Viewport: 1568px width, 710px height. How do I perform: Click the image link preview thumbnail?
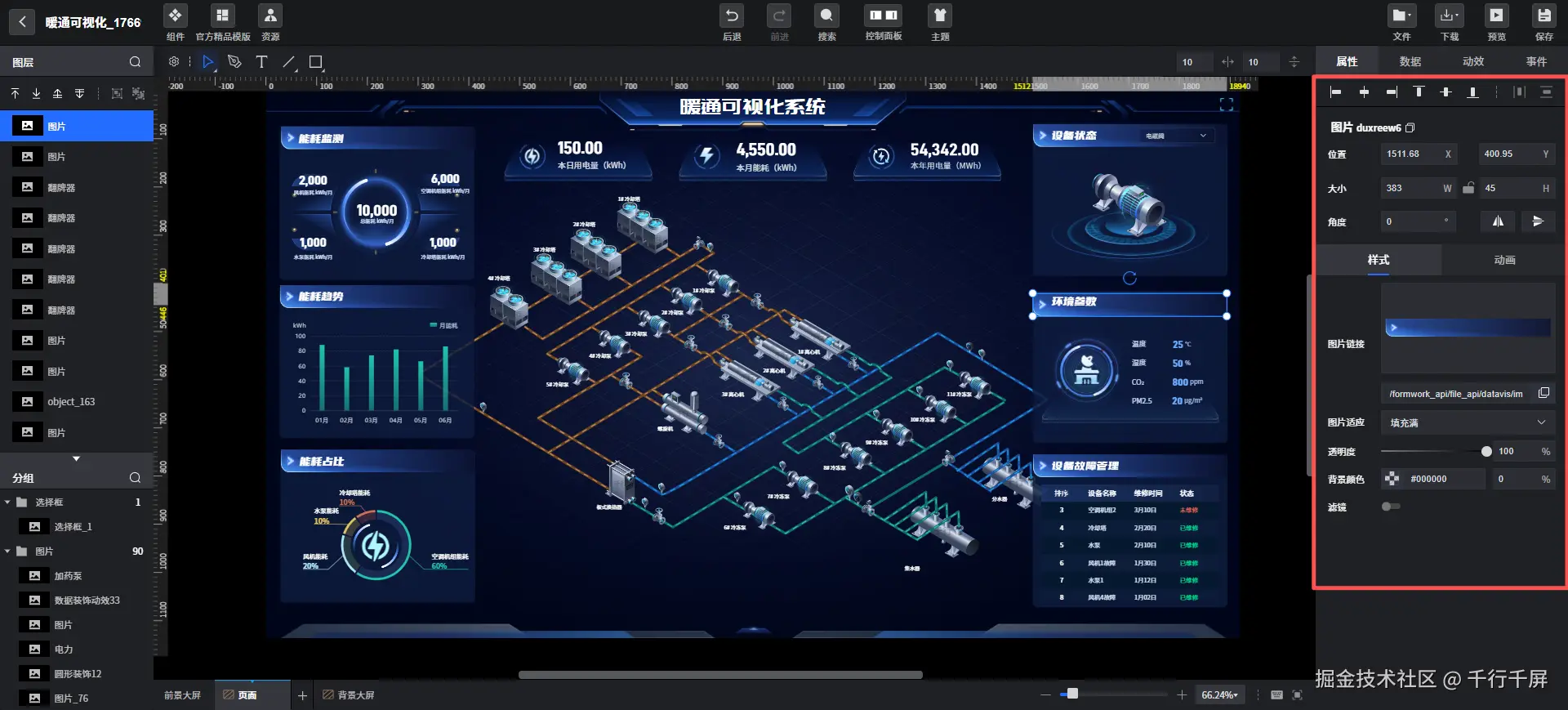click(1468, 328)
